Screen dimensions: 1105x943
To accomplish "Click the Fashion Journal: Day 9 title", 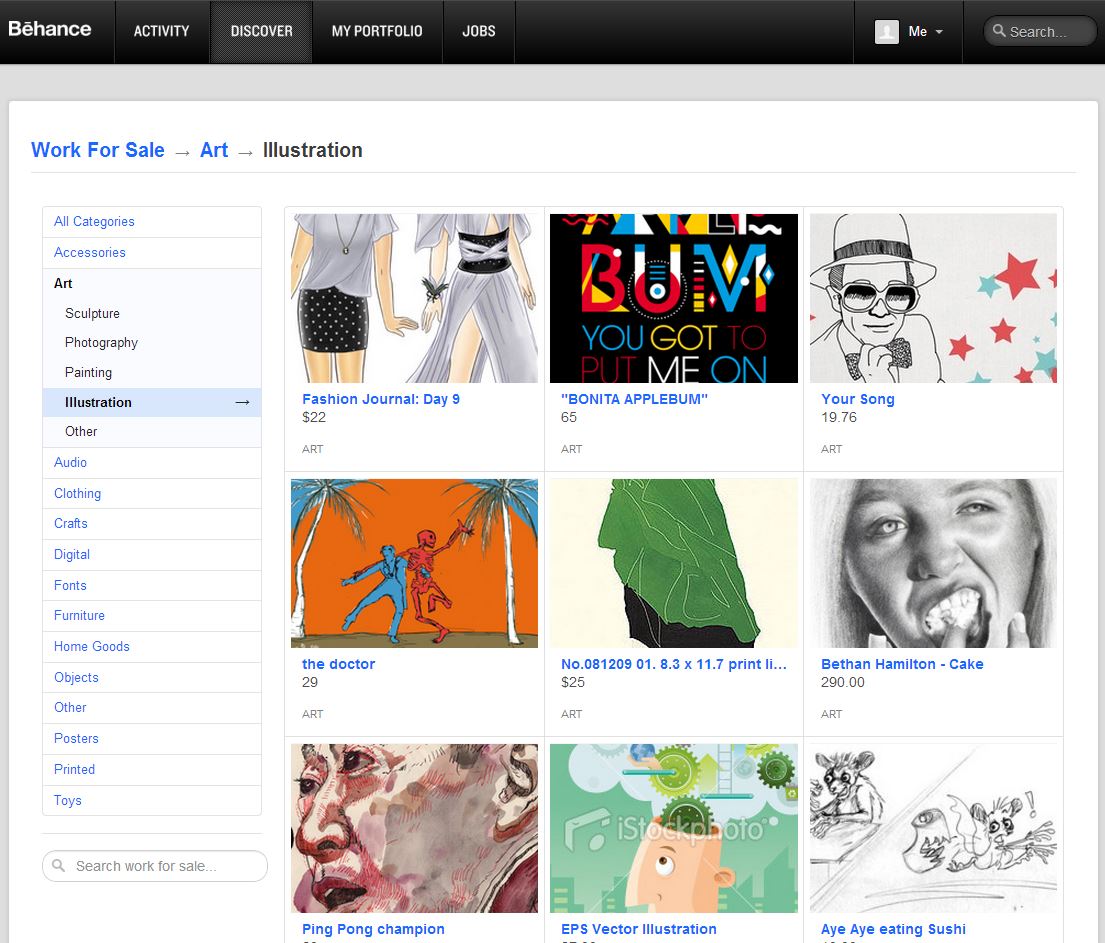I will tap(381, 399).
